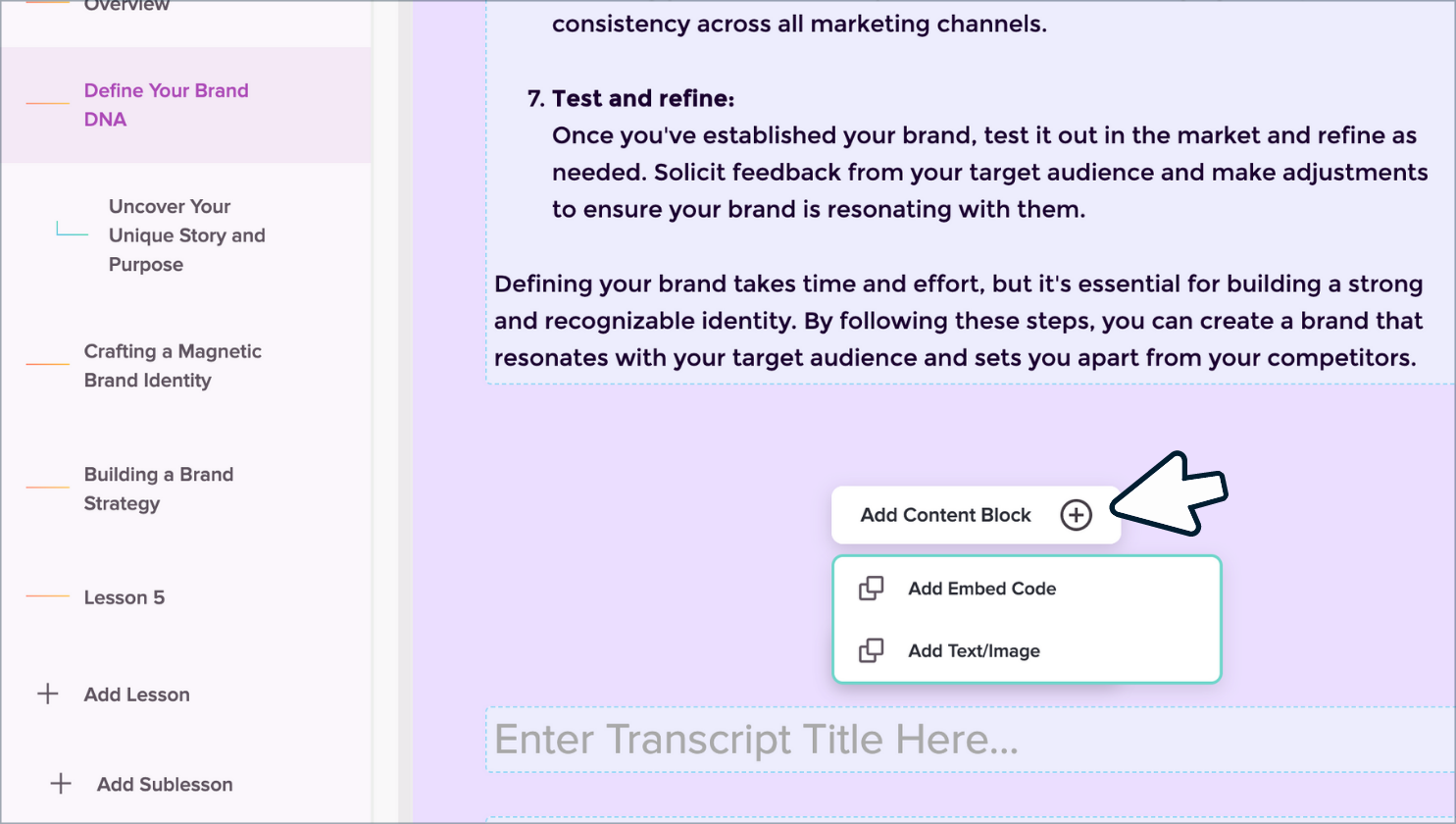Open Uncover Your Unique Story and Purpose sublesson
This screenshot has width=1456, height=824.
coord(186,235)
